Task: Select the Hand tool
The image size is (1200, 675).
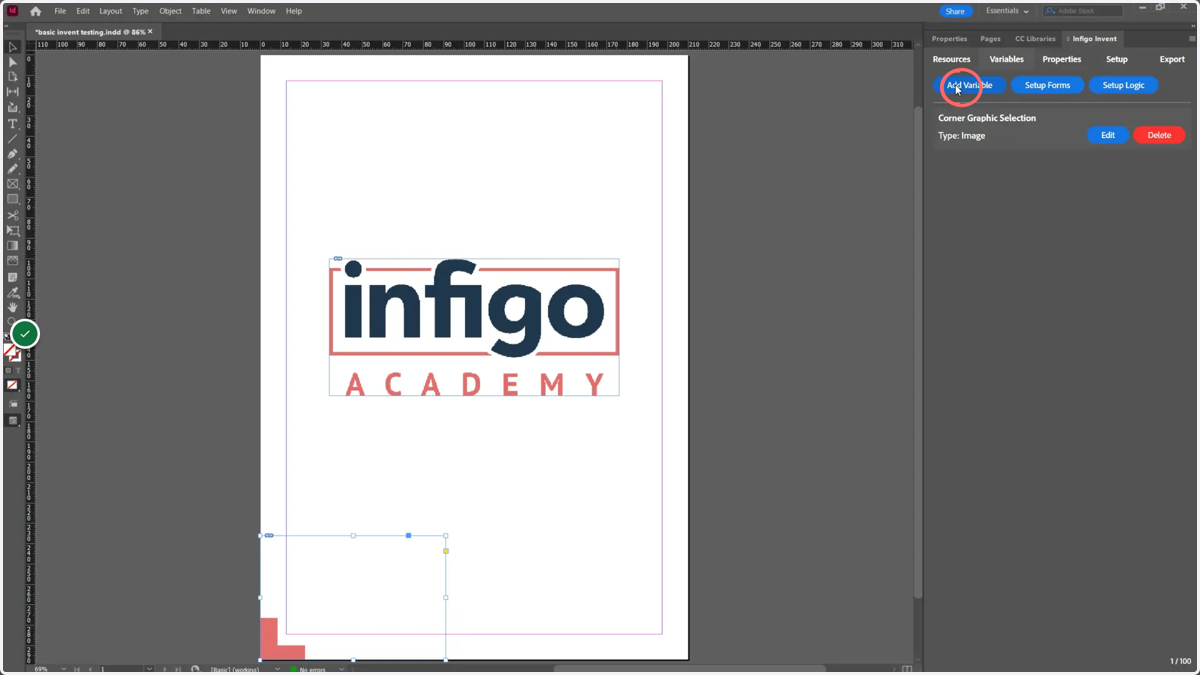Action: coord(13,308)
